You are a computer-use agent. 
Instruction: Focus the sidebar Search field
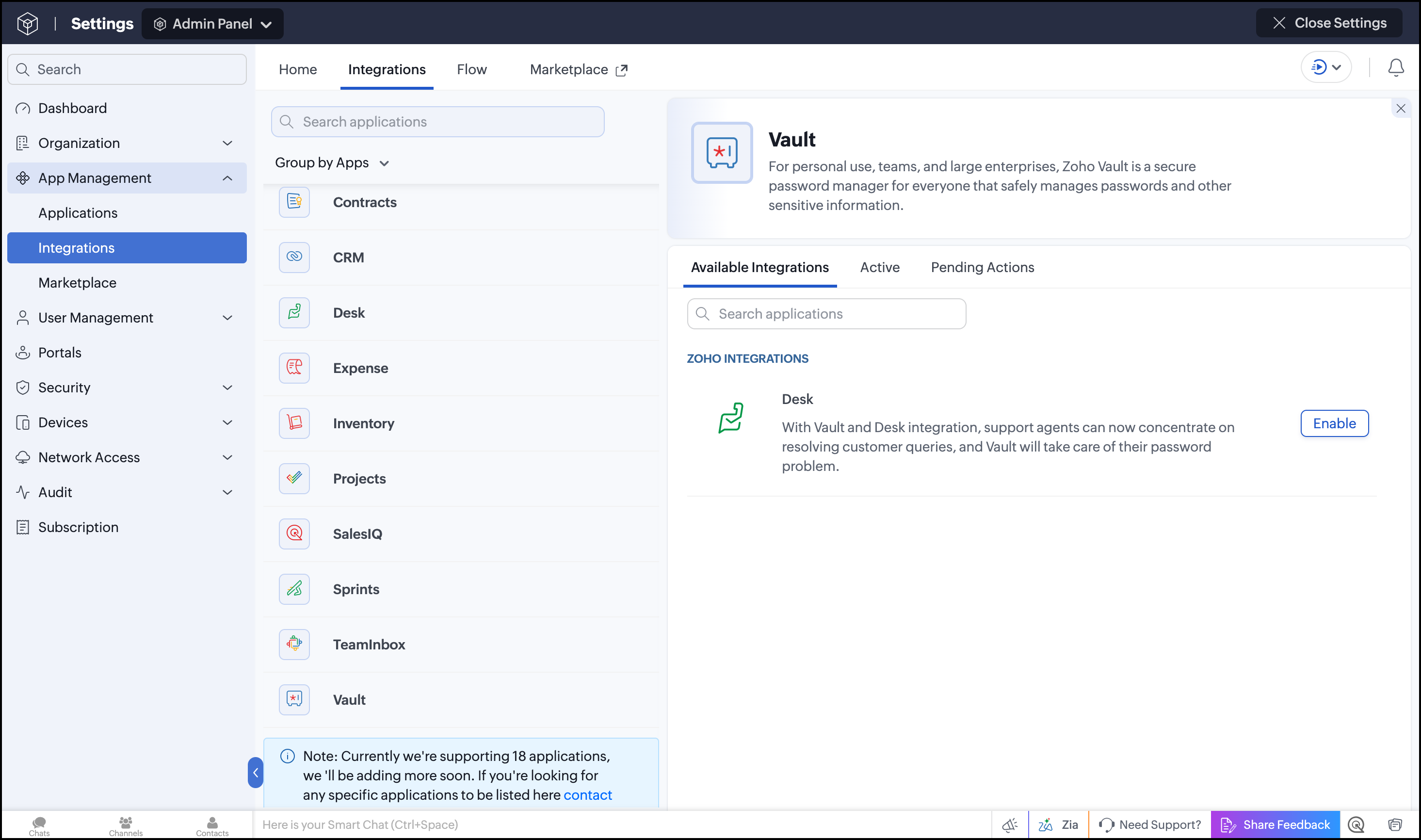127,70
